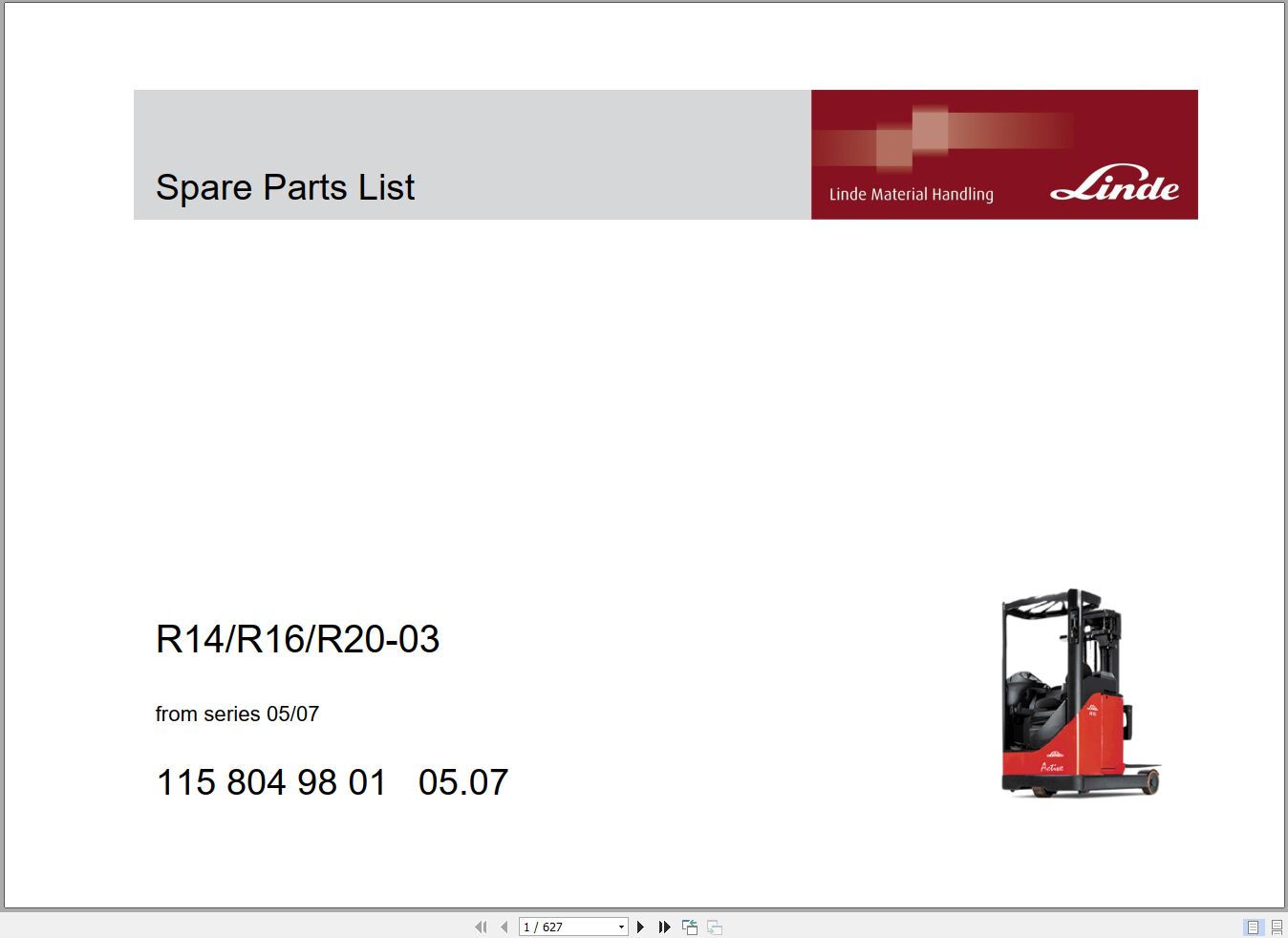Go to the previous page
Screen dimensions: 1288x938
(x=504, y=927)
